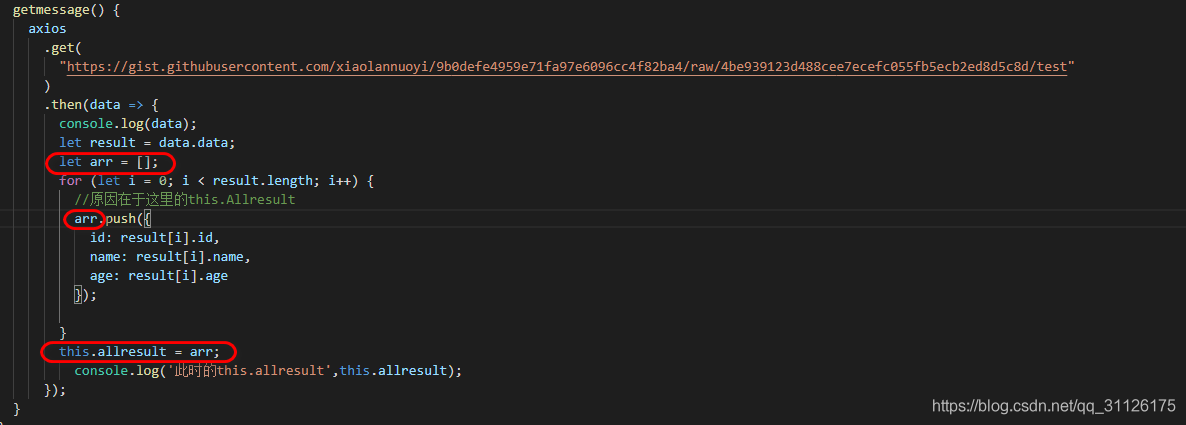Click the push method call
1186x425 pixels.
(x=122, y=219)
